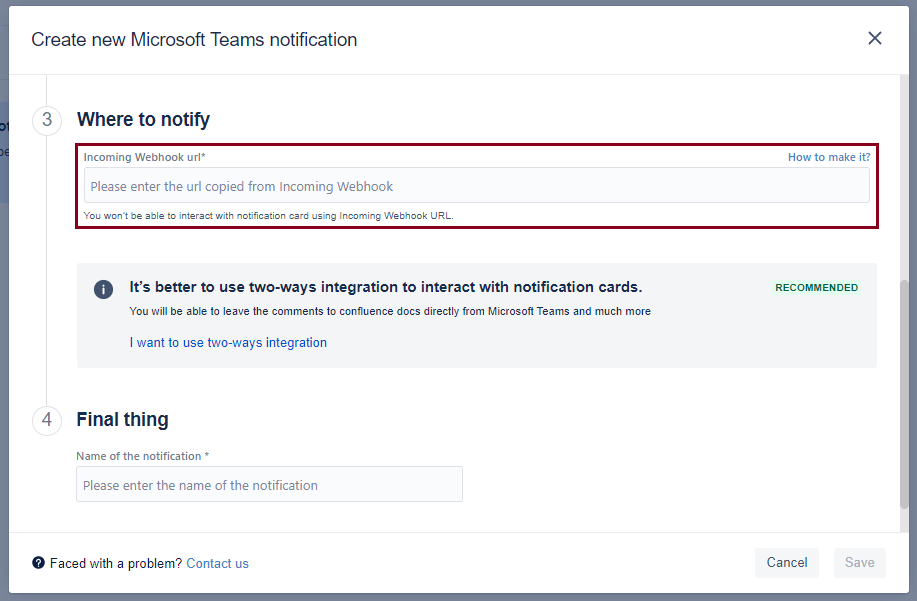Open the How to make it? link
The width and height of the screenshot is (917, 601).
[828, 157]
